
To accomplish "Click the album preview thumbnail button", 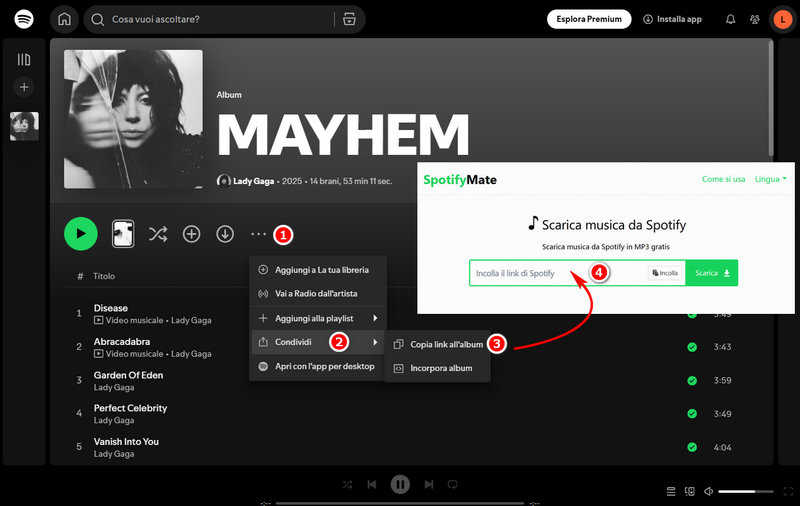I will (123, 234).
